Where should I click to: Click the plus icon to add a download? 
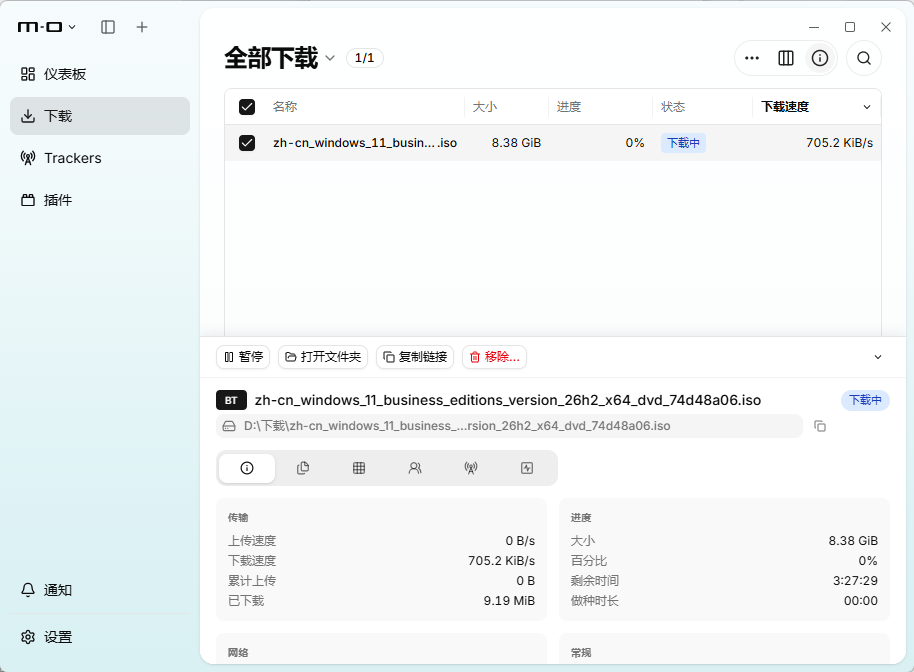(x=142, y=27)
